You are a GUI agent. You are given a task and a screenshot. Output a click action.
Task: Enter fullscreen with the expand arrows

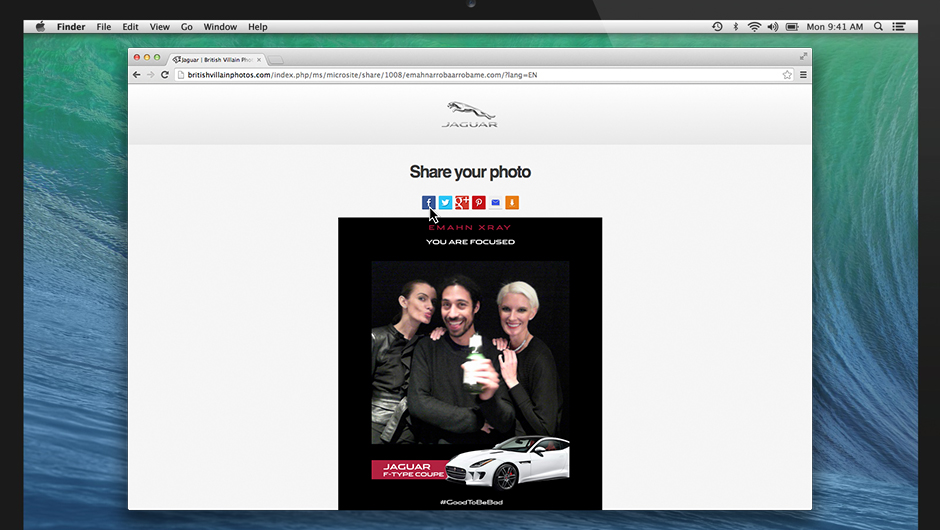click(803, 56)
